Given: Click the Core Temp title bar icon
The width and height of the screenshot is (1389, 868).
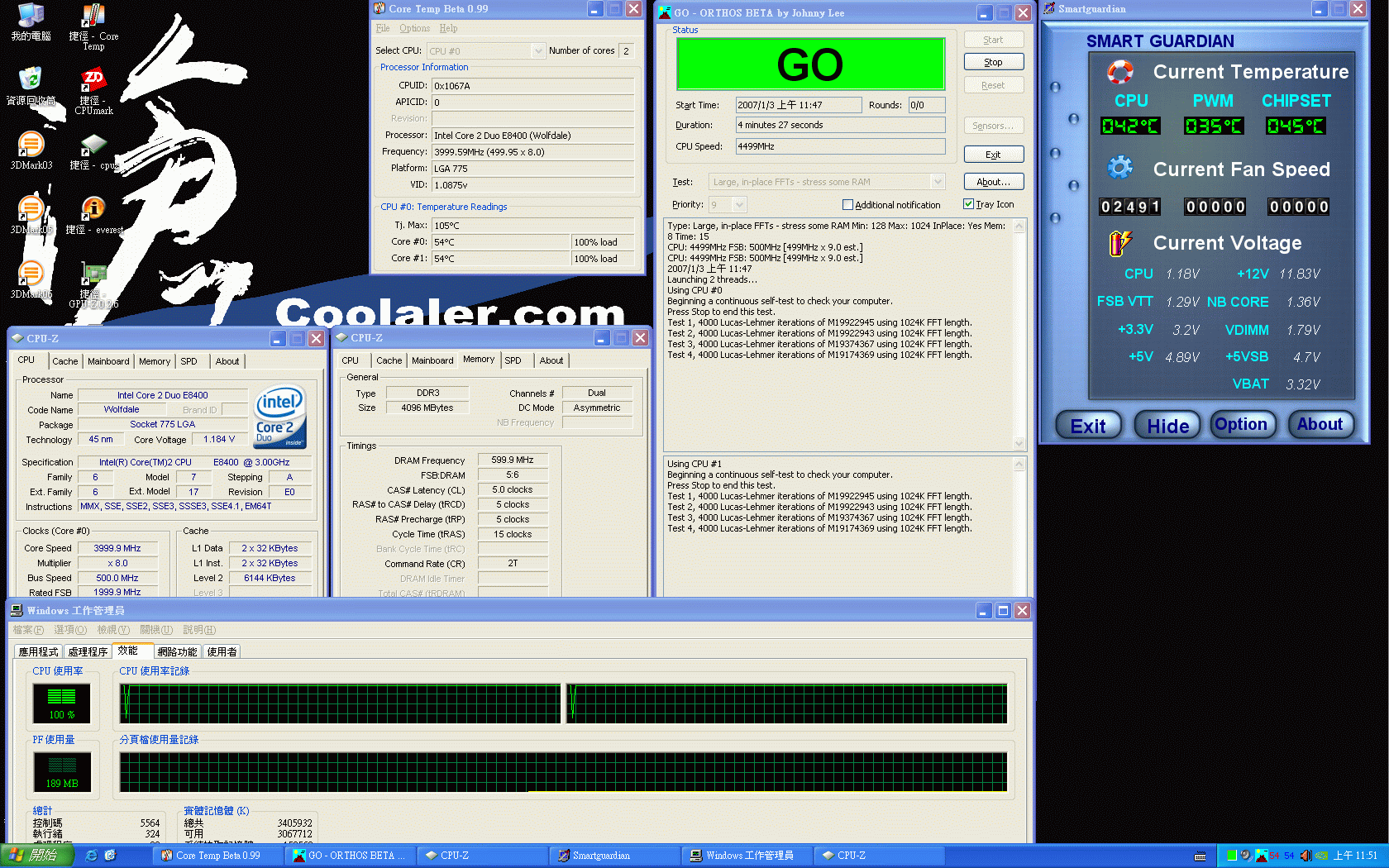Looking at the screenshot, I should [379, 8].
